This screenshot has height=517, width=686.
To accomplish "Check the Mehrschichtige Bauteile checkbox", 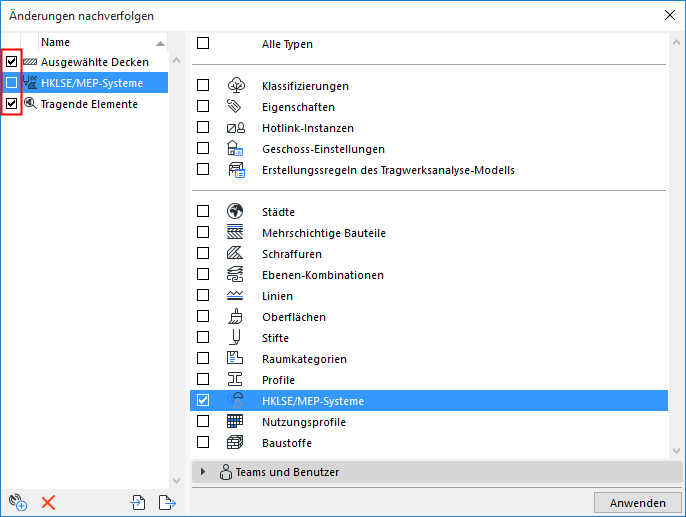I will pos(203,232).
